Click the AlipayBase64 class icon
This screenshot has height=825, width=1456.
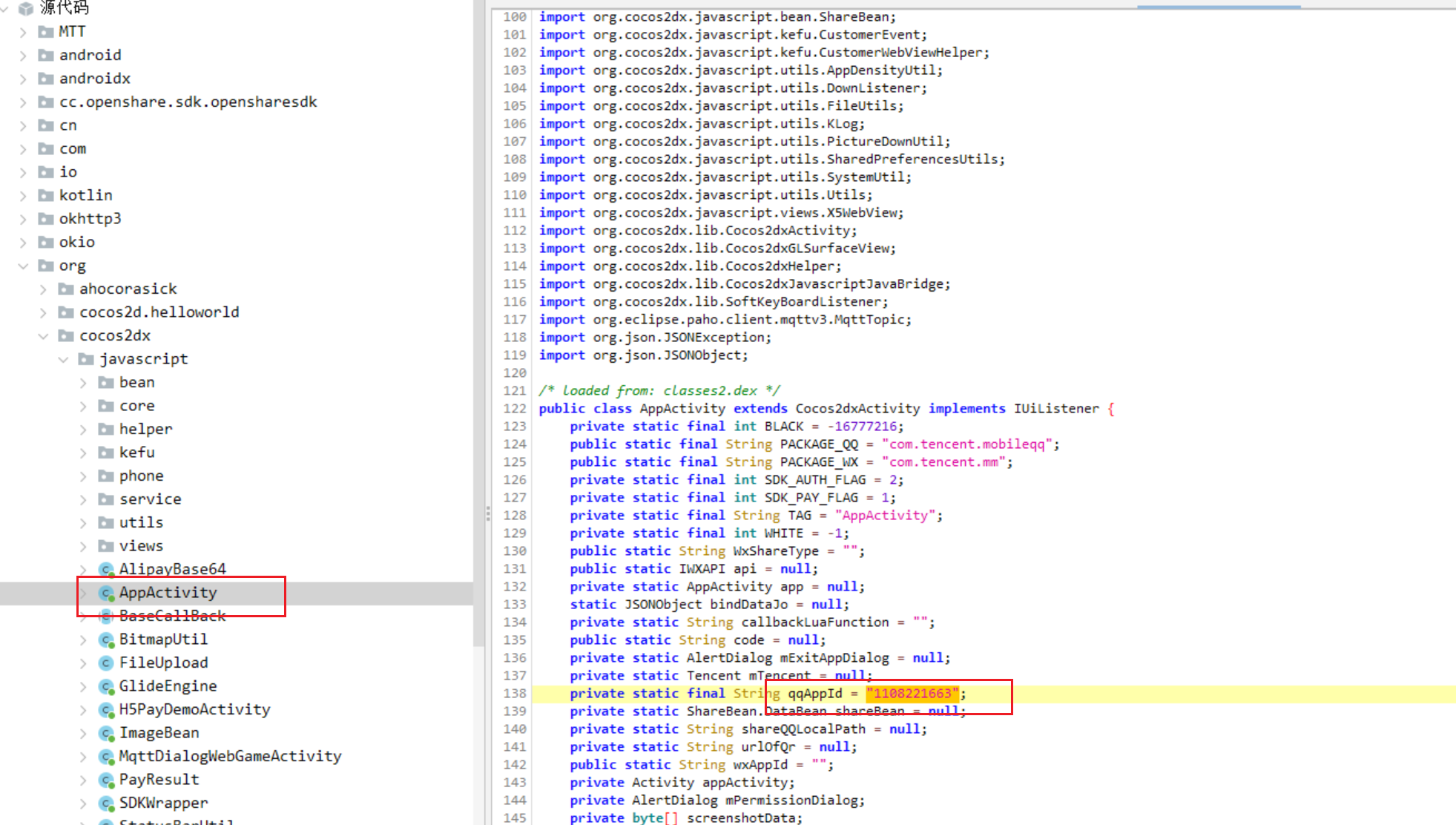(x=106, y=569)
